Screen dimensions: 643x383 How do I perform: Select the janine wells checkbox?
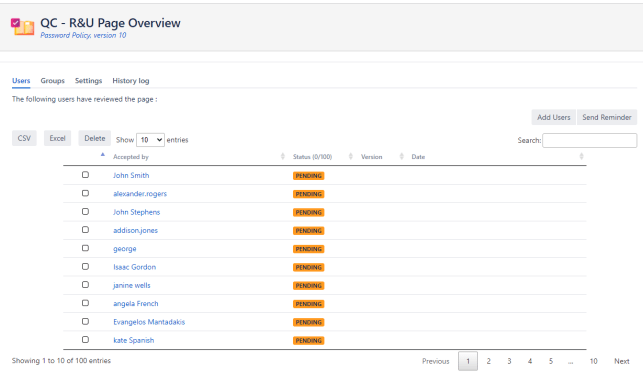(85, 285)
